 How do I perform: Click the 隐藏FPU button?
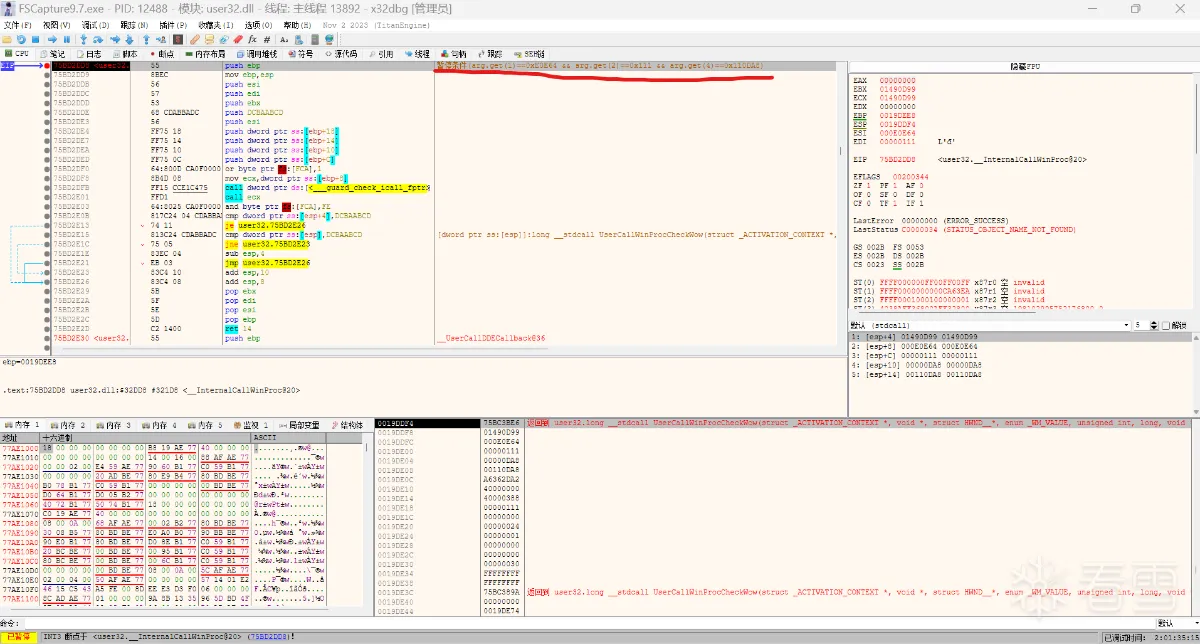[x=1024, y=65]
